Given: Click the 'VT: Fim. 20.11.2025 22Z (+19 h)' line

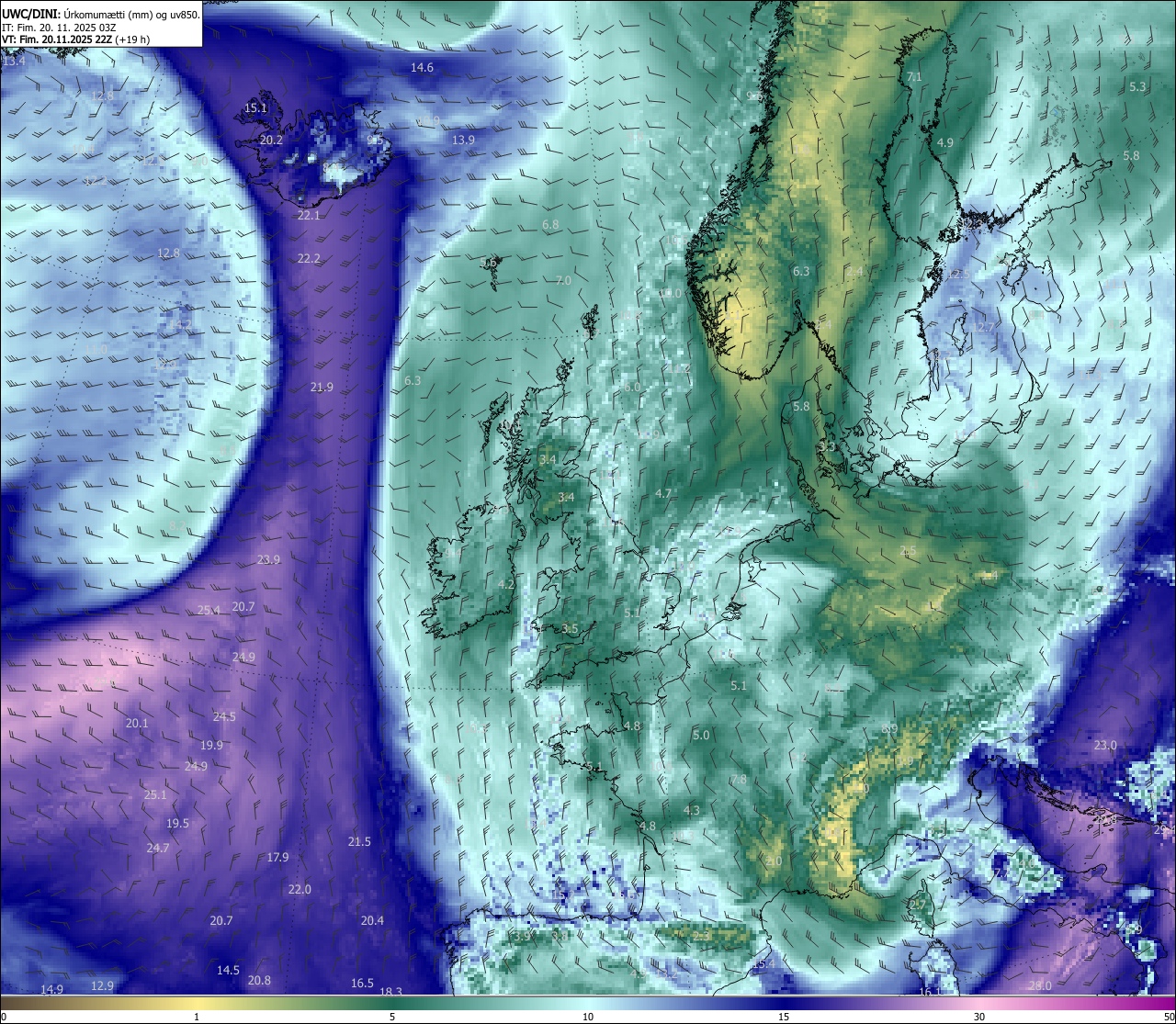Looking at the screenshot, I should coord(76,39).
